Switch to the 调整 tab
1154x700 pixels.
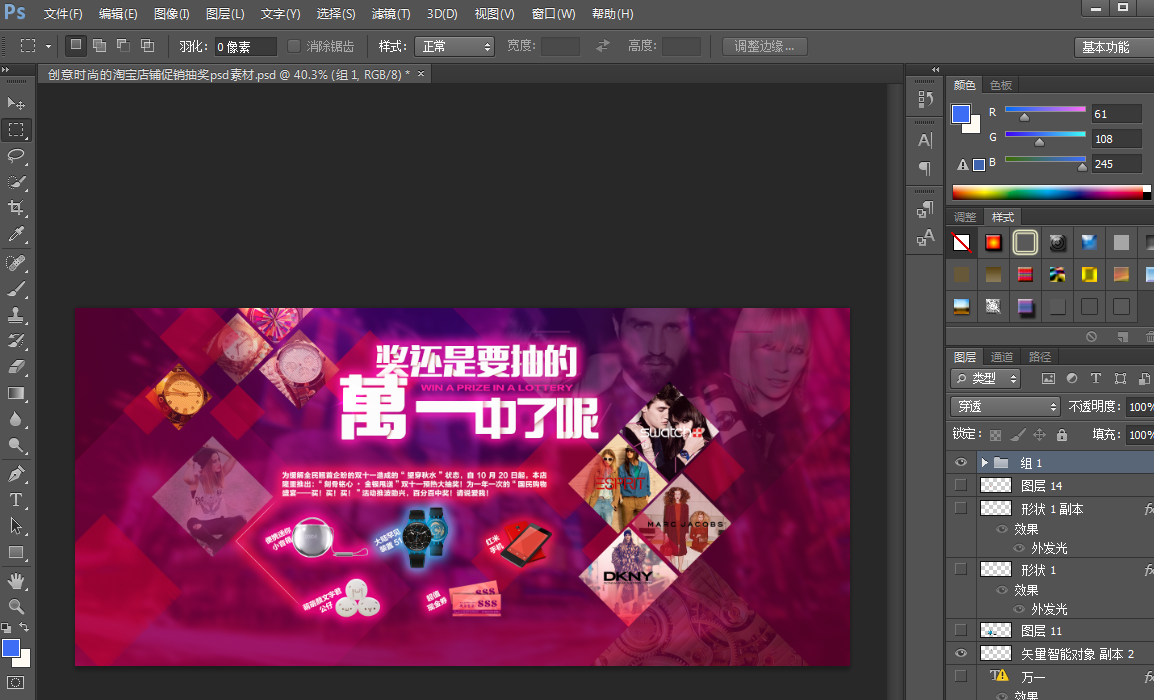point(965,217)
